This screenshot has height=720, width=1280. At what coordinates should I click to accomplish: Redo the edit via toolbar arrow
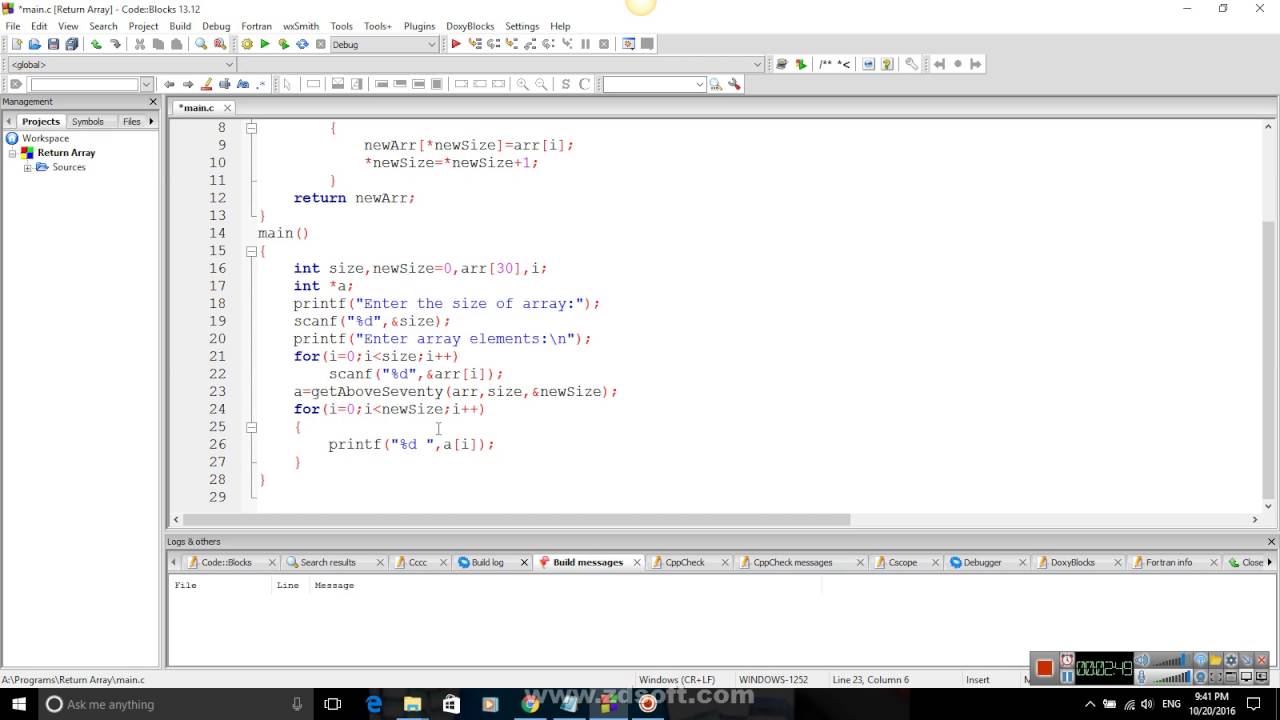click(x=114, y=44)
